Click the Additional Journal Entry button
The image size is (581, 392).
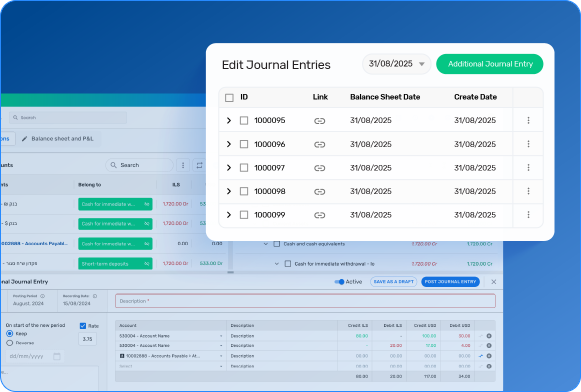(490, 64)
